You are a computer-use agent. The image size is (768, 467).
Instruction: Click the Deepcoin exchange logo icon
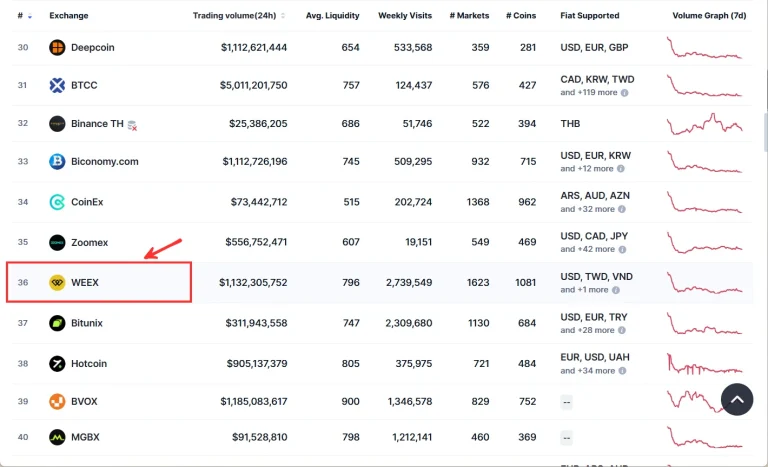pos(57,48)
